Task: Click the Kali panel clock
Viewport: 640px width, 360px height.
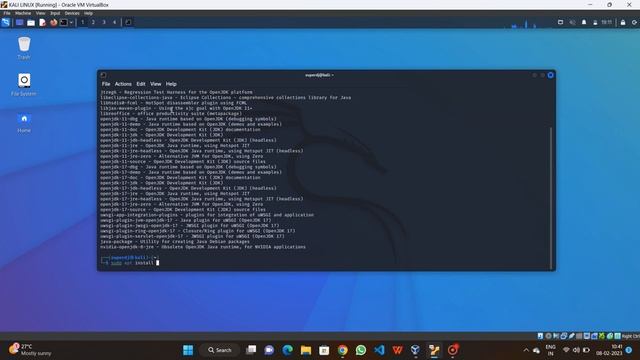Action: pyautogui.click(x=607, y=22)
